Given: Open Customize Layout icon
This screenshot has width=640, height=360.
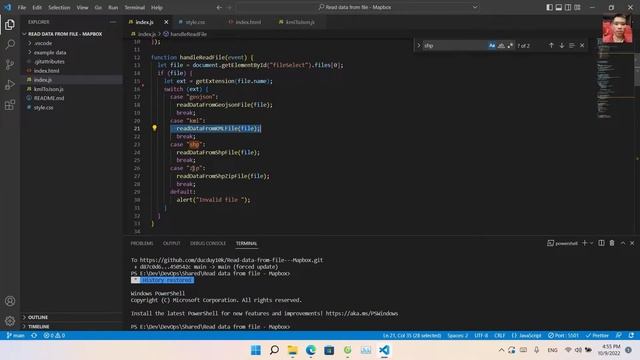Looking at the screenshot, I should tap(577, 7).
